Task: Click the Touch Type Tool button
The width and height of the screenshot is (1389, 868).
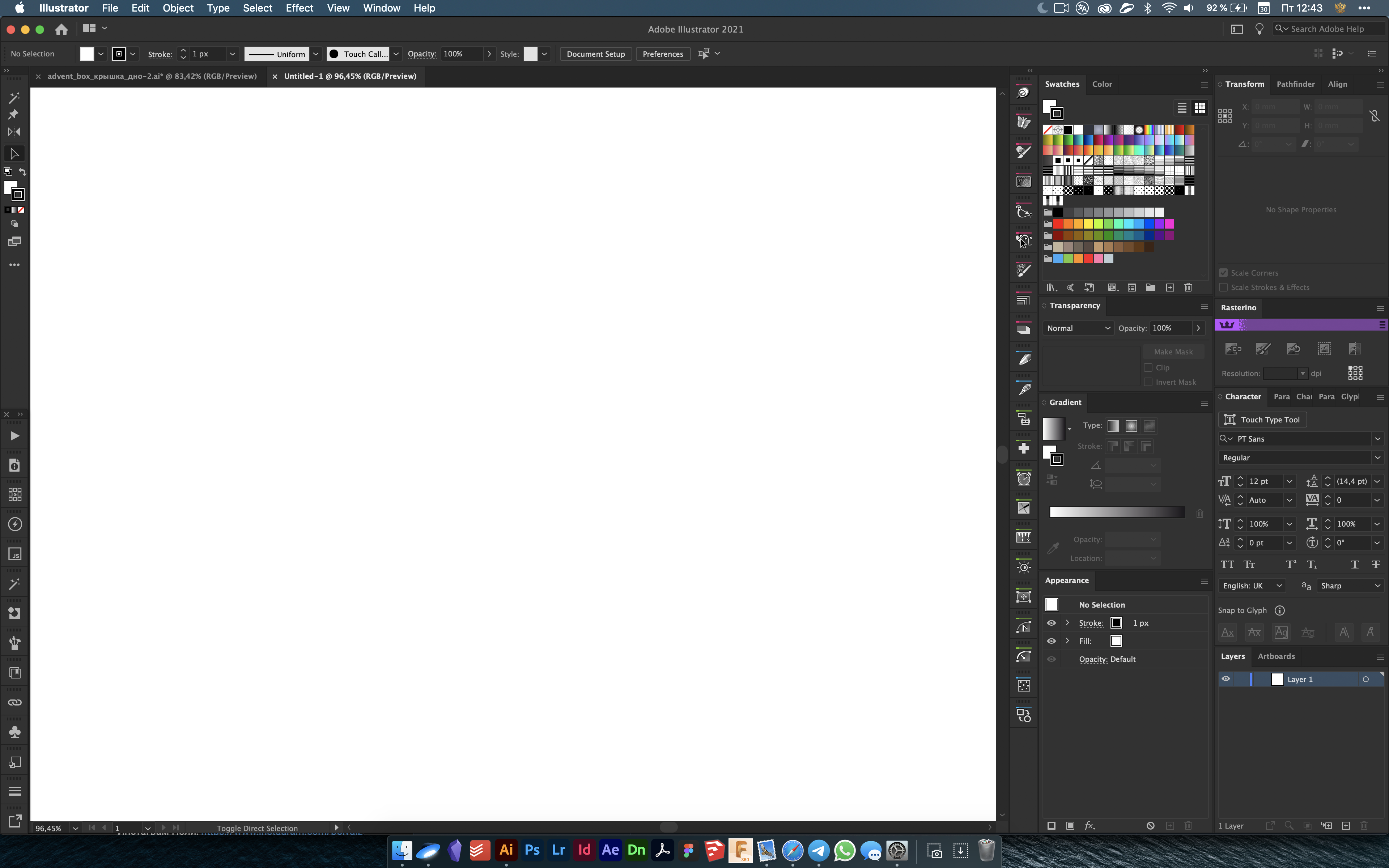Action: tap(1262, 420)
